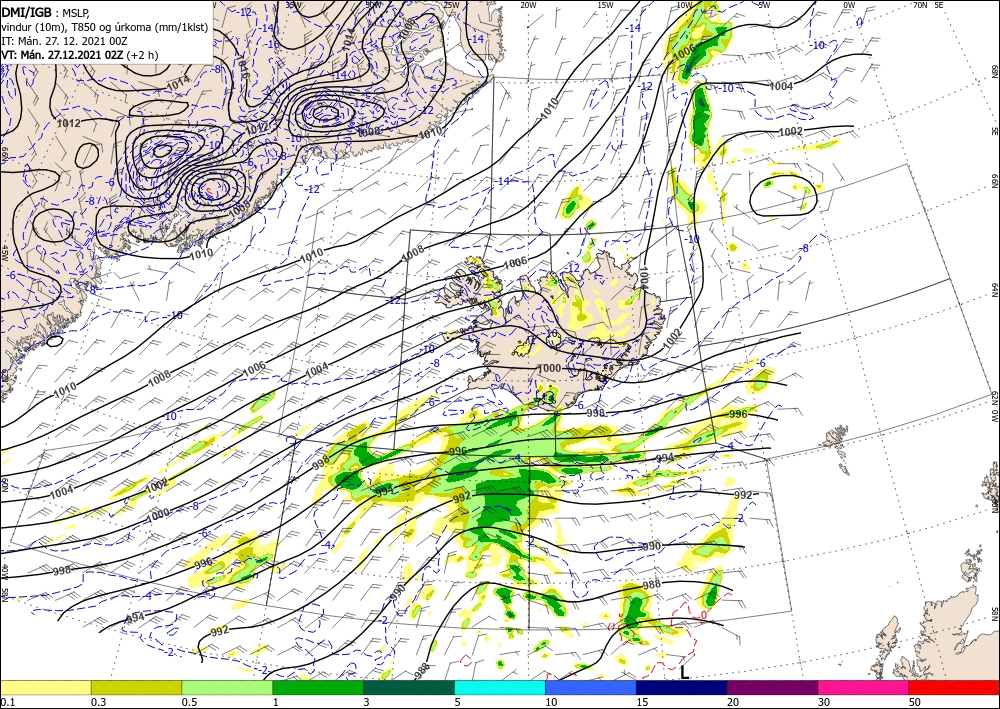1000x709 pixels.
Task: Click the legend value '50'
Action: pos(914,702)
